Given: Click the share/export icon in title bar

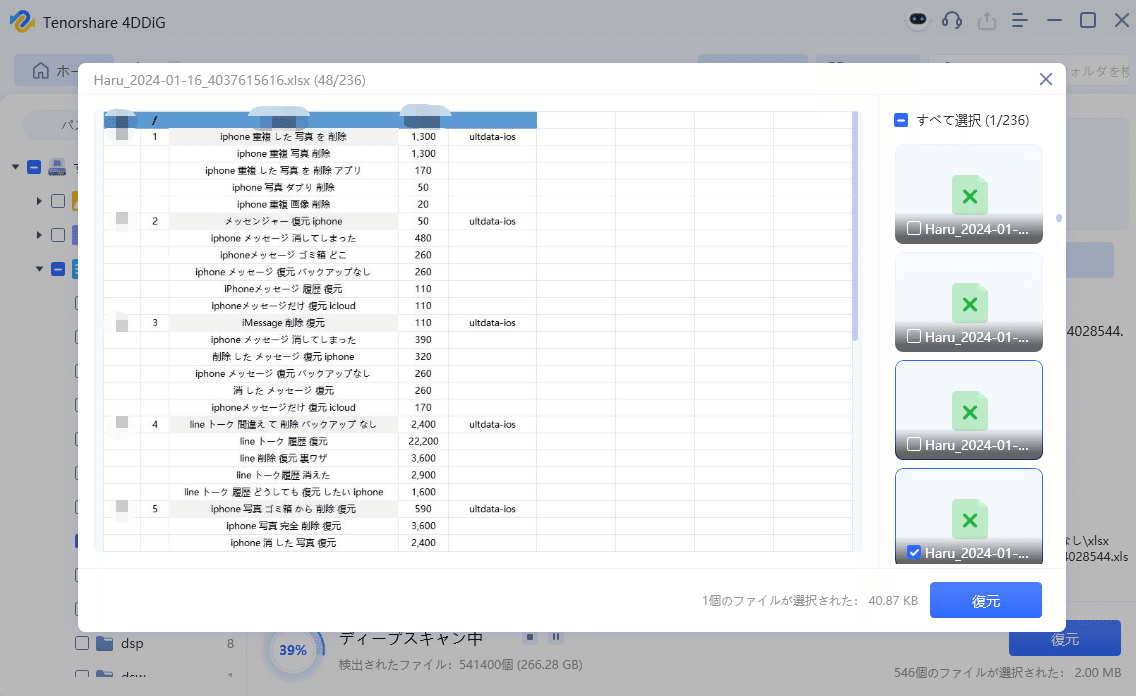Looking at the screenshot, I should 987,20.
